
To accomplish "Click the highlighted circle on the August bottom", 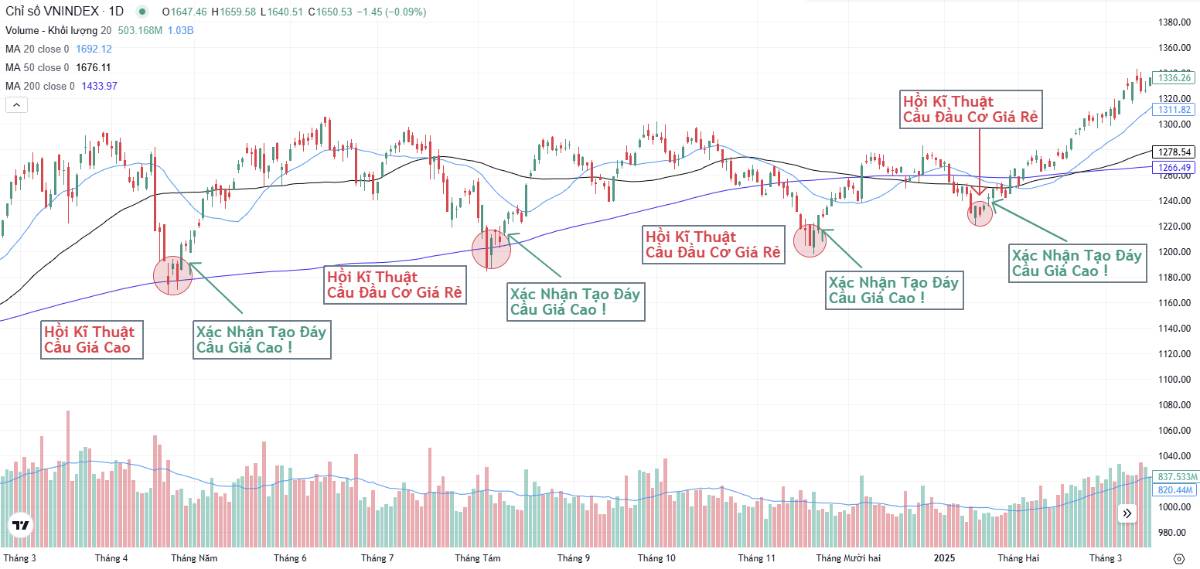I will [x=490, y=248].
